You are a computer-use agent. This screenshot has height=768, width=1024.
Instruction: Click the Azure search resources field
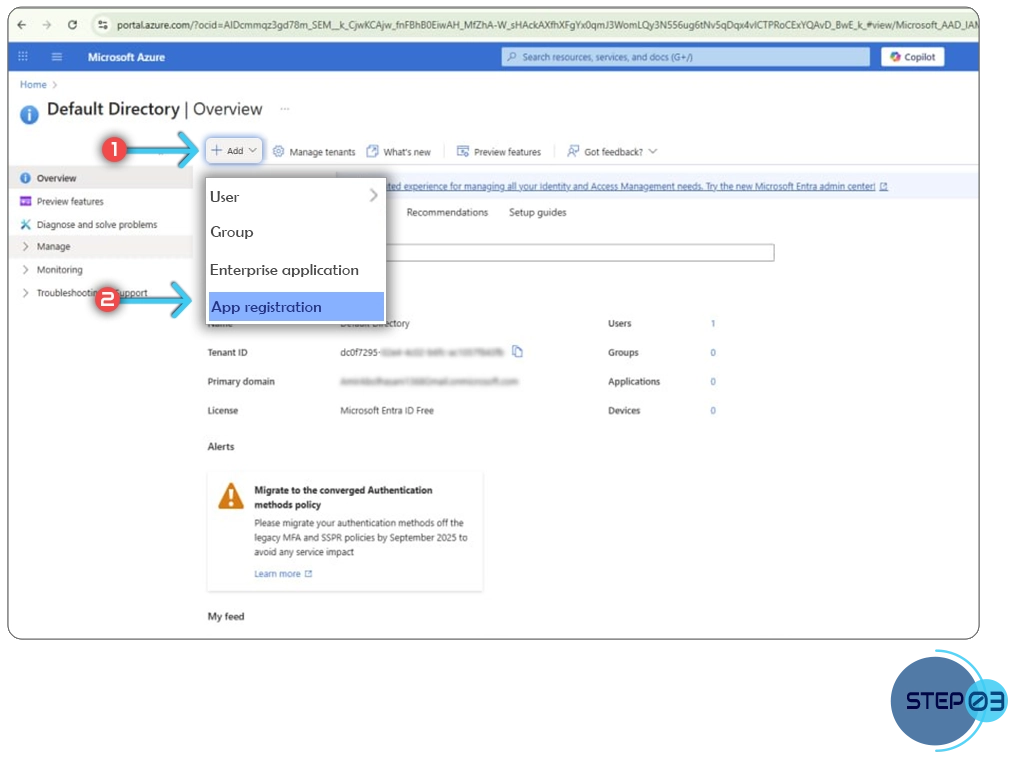[x=685, y=57]
